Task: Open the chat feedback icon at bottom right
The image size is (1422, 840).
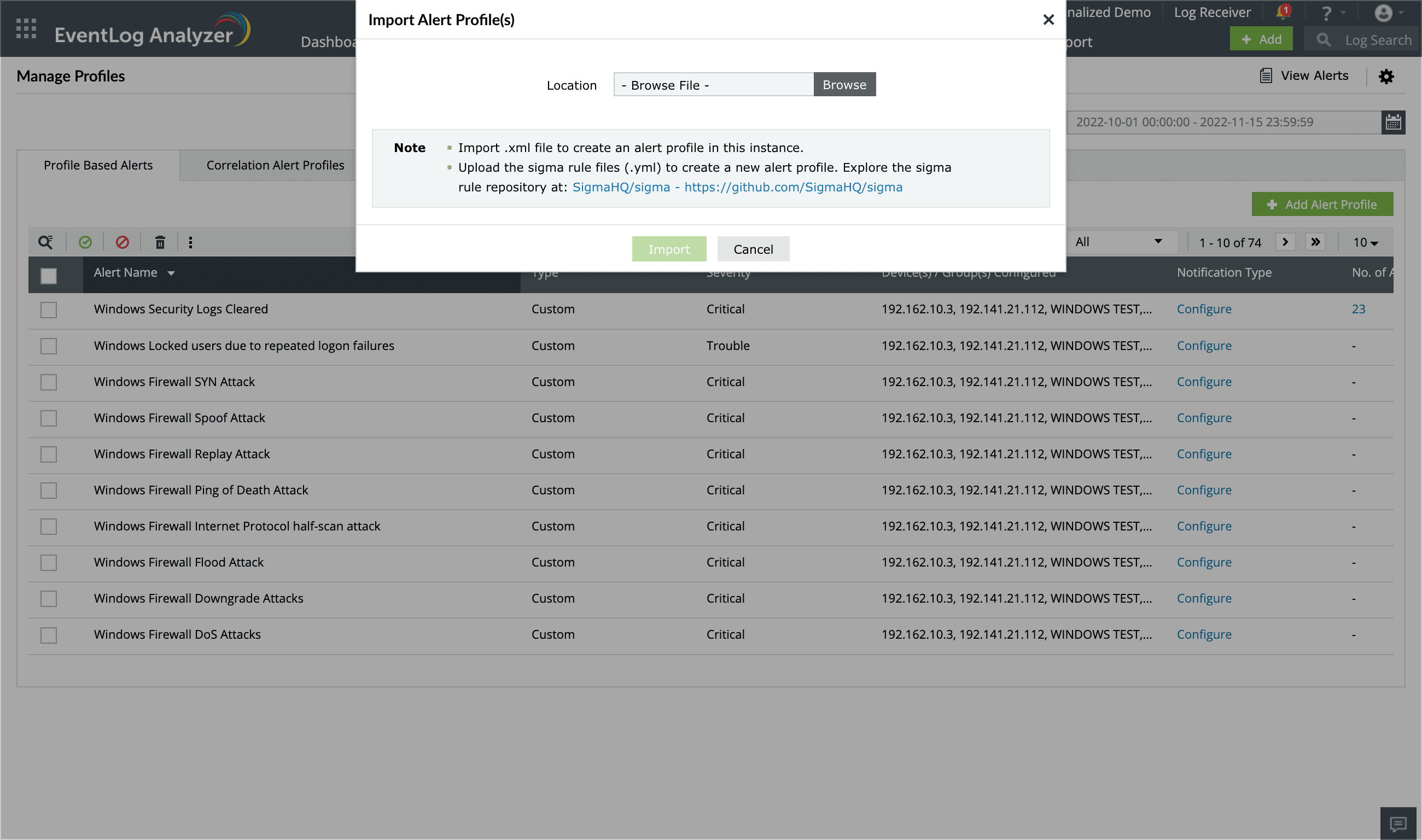Action: (1398, 824)
